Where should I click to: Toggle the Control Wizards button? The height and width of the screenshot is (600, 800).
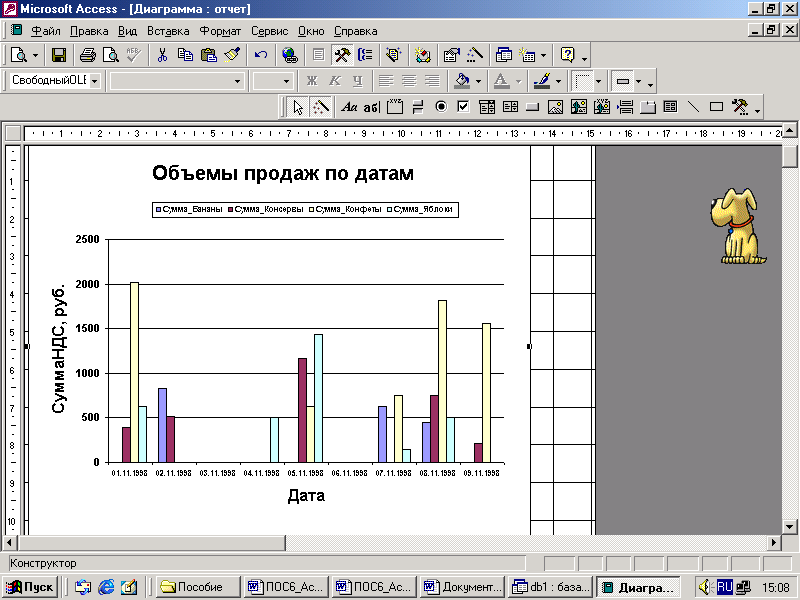[x=321, y=107]
